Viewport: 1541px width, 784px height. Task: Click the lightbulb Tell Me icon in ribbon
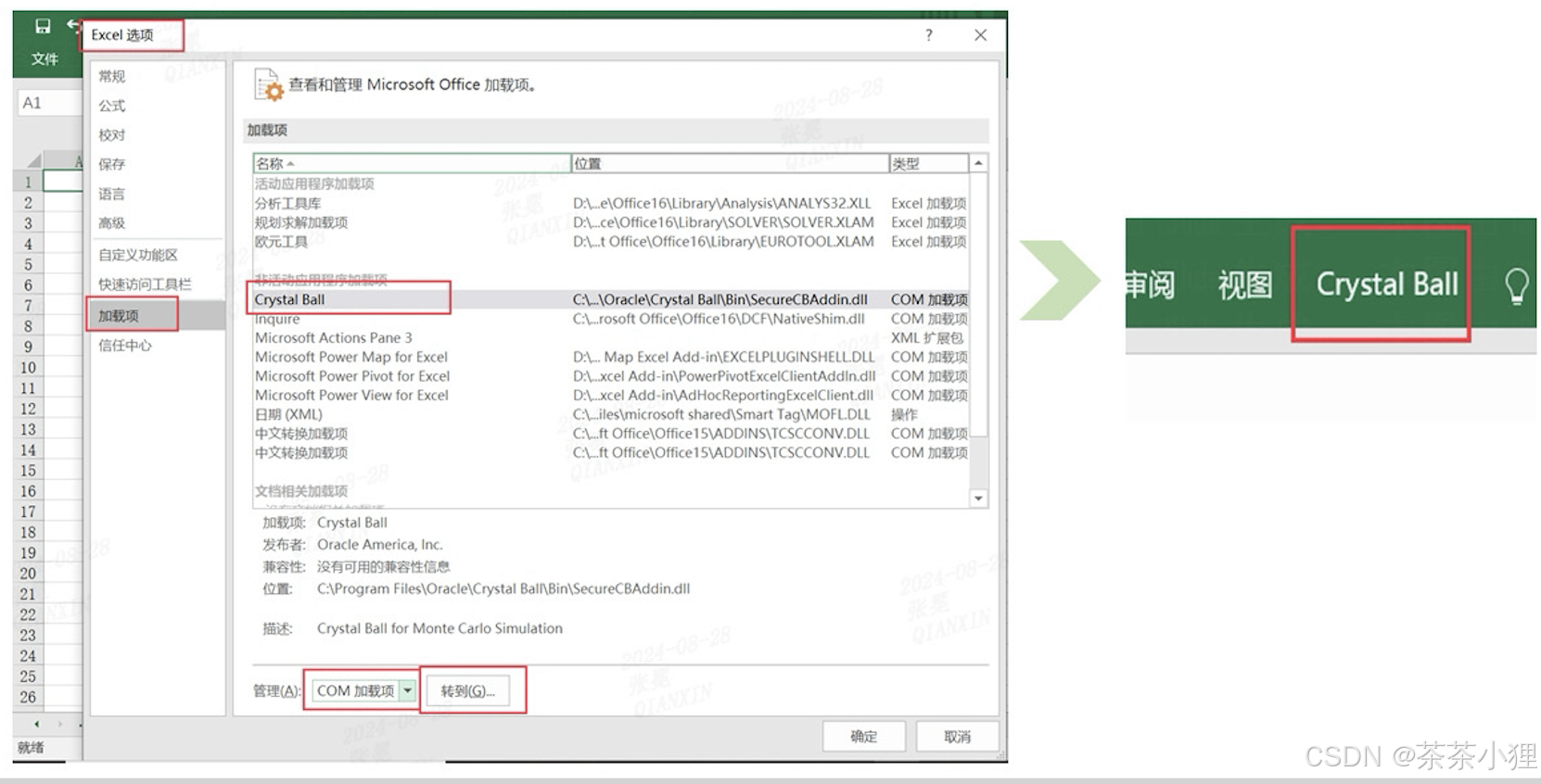point(1515,285)
